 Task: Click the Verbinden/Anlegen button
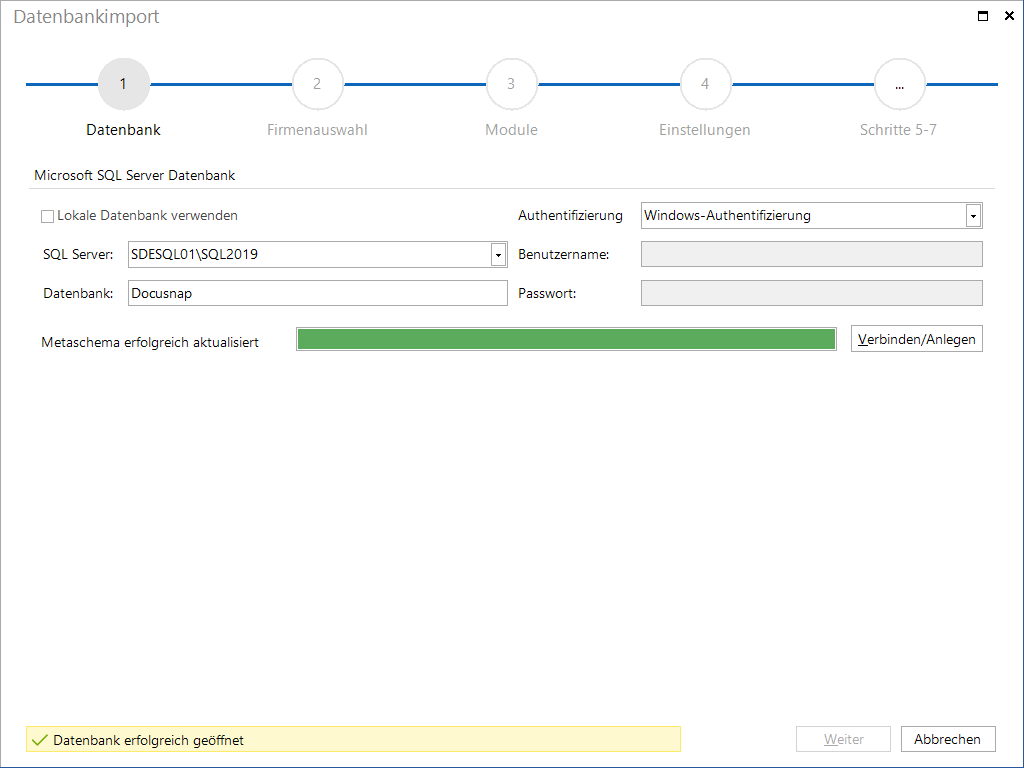tap(916, 339)
